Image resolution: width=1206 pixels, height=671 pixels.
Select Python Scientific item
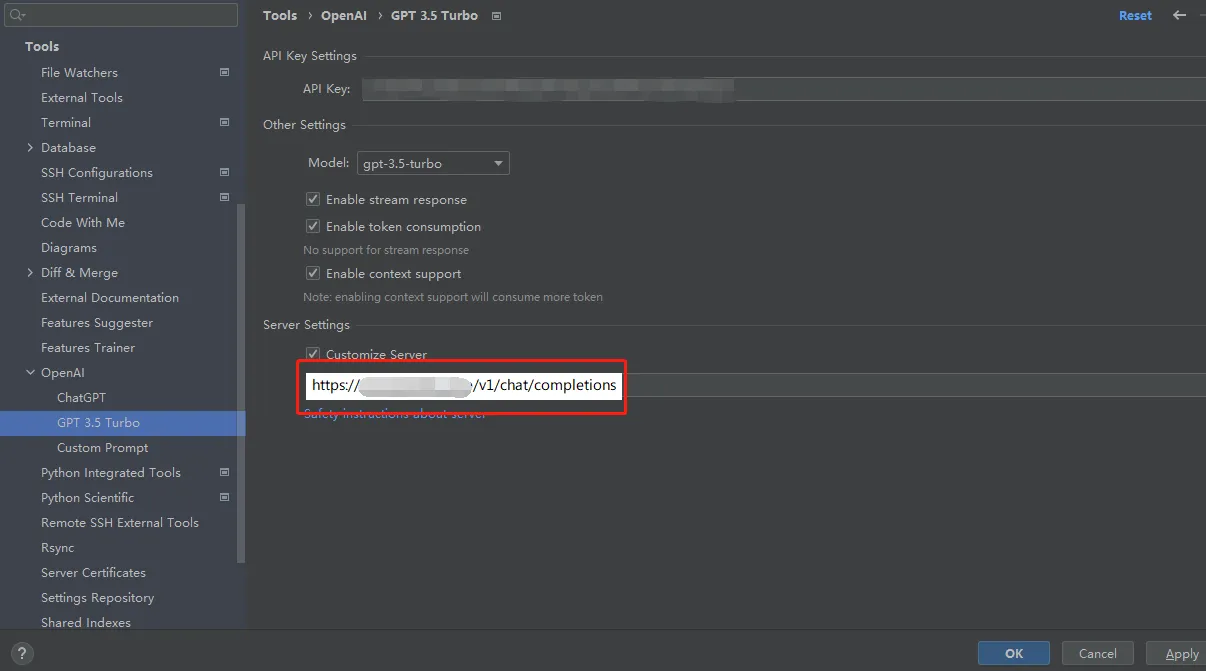coord(87,497)
